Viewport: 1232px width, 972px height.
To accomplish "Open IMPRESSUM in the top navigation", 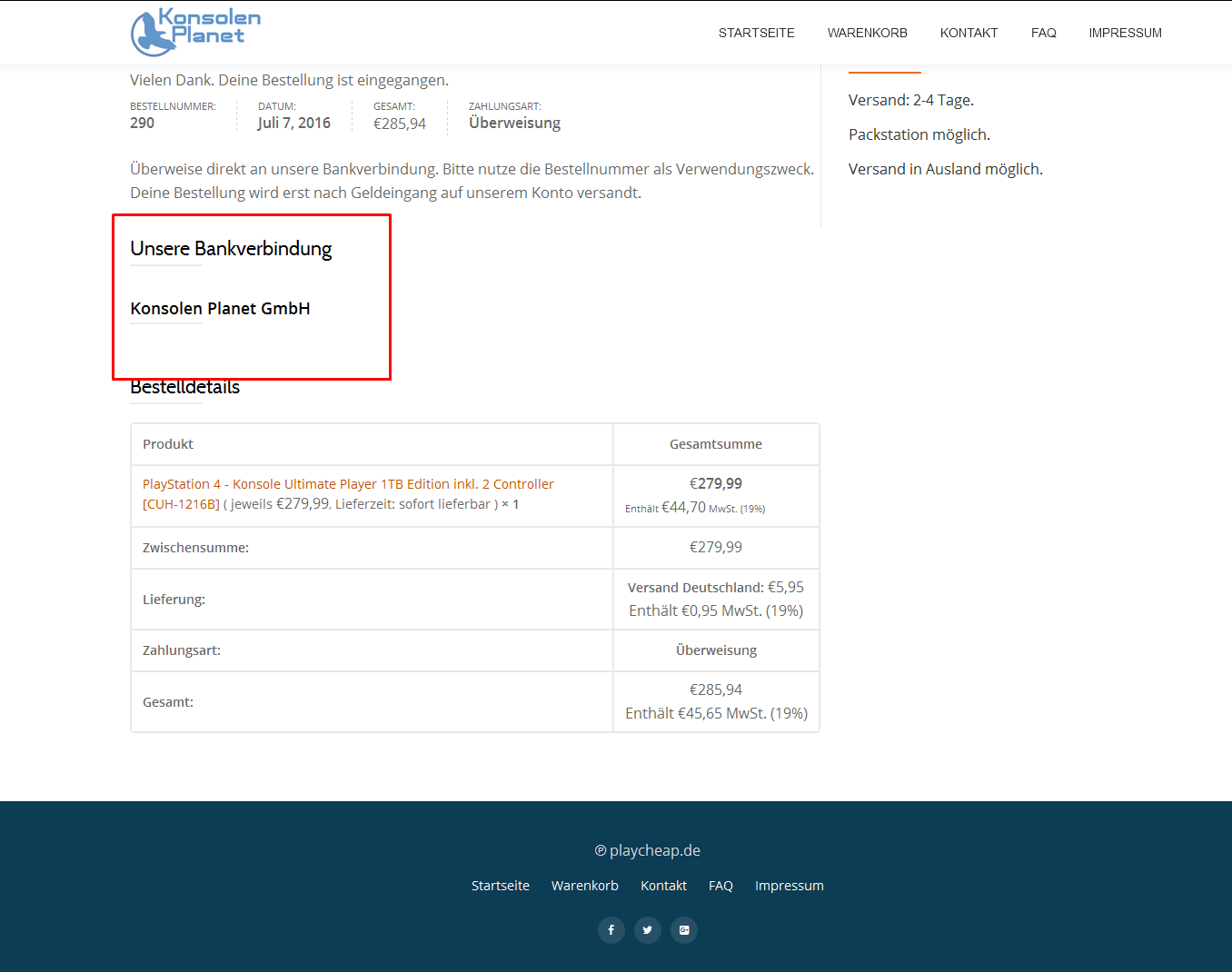I will 1126,33.
